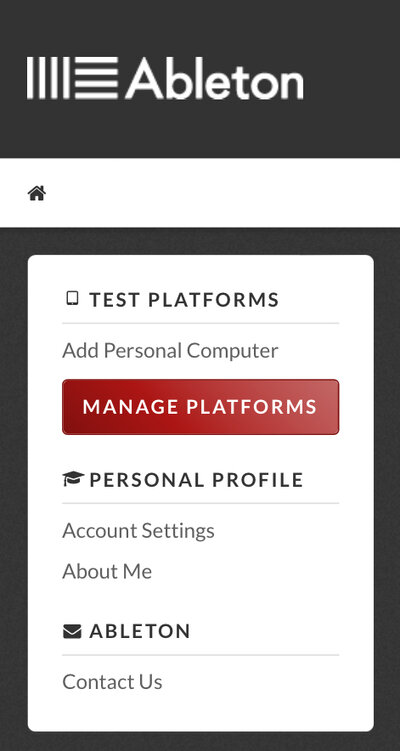Viewport: 400px width, 751px height.
Task: Click the dark header area beside the logo
Action: point(352,79)
